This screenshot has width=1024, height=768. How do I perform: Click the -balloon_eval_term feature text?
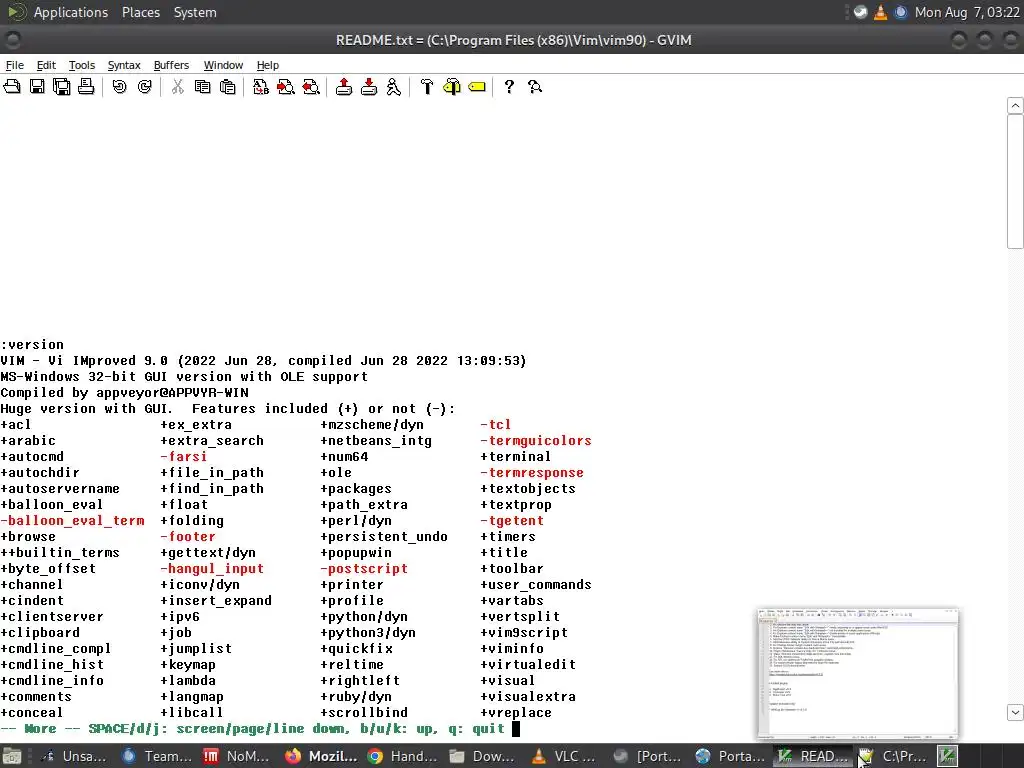[x=72, y=520]
